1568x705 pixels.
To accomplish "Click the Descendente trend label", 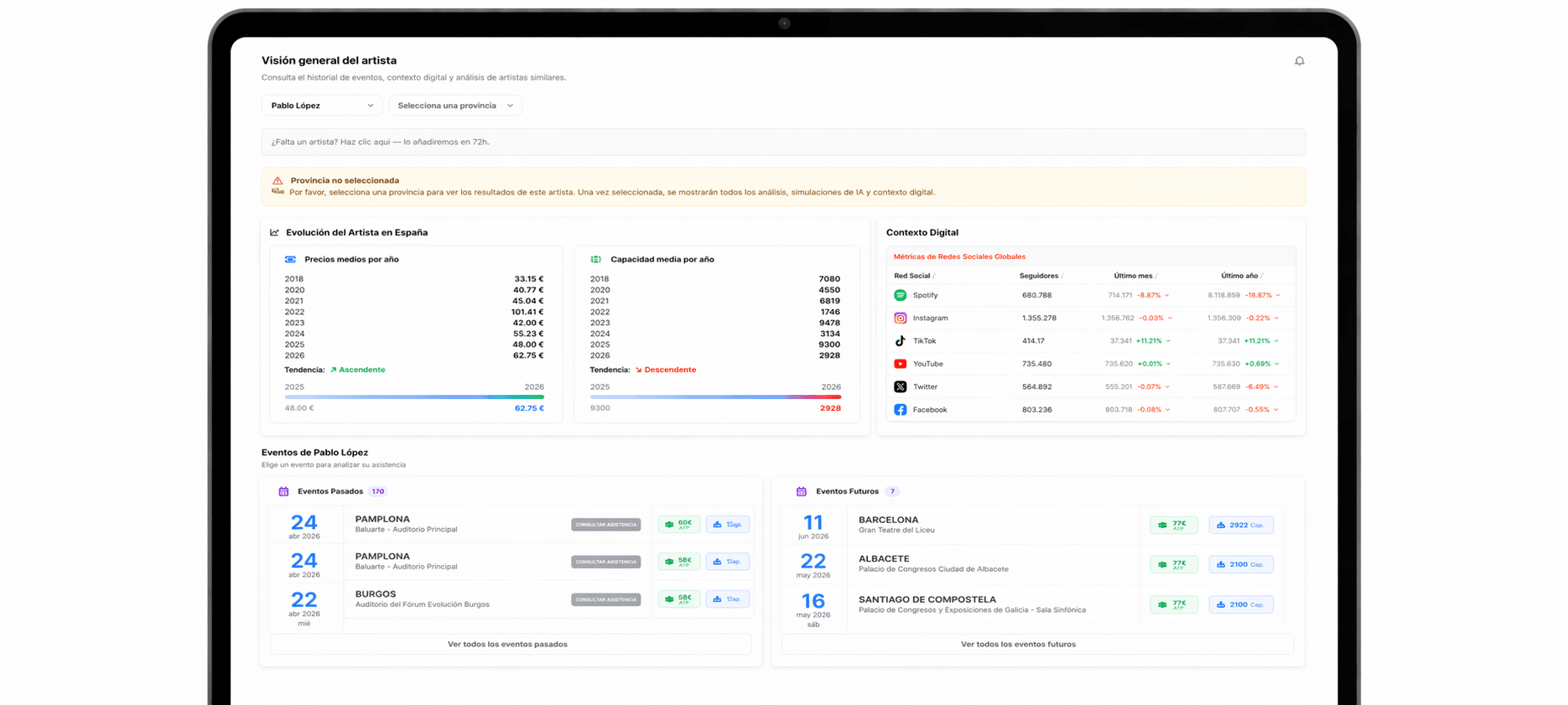I will point(666,370).
